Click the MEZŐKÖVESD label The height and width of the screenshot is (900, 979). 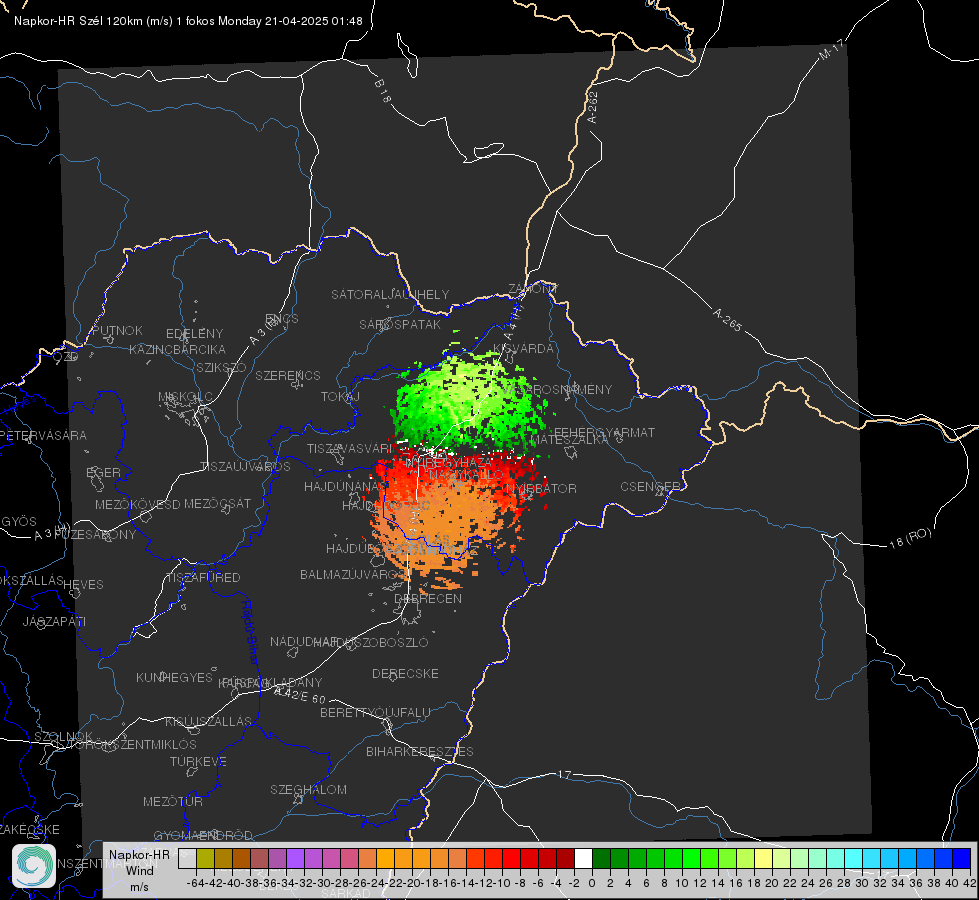pos(138,504)
